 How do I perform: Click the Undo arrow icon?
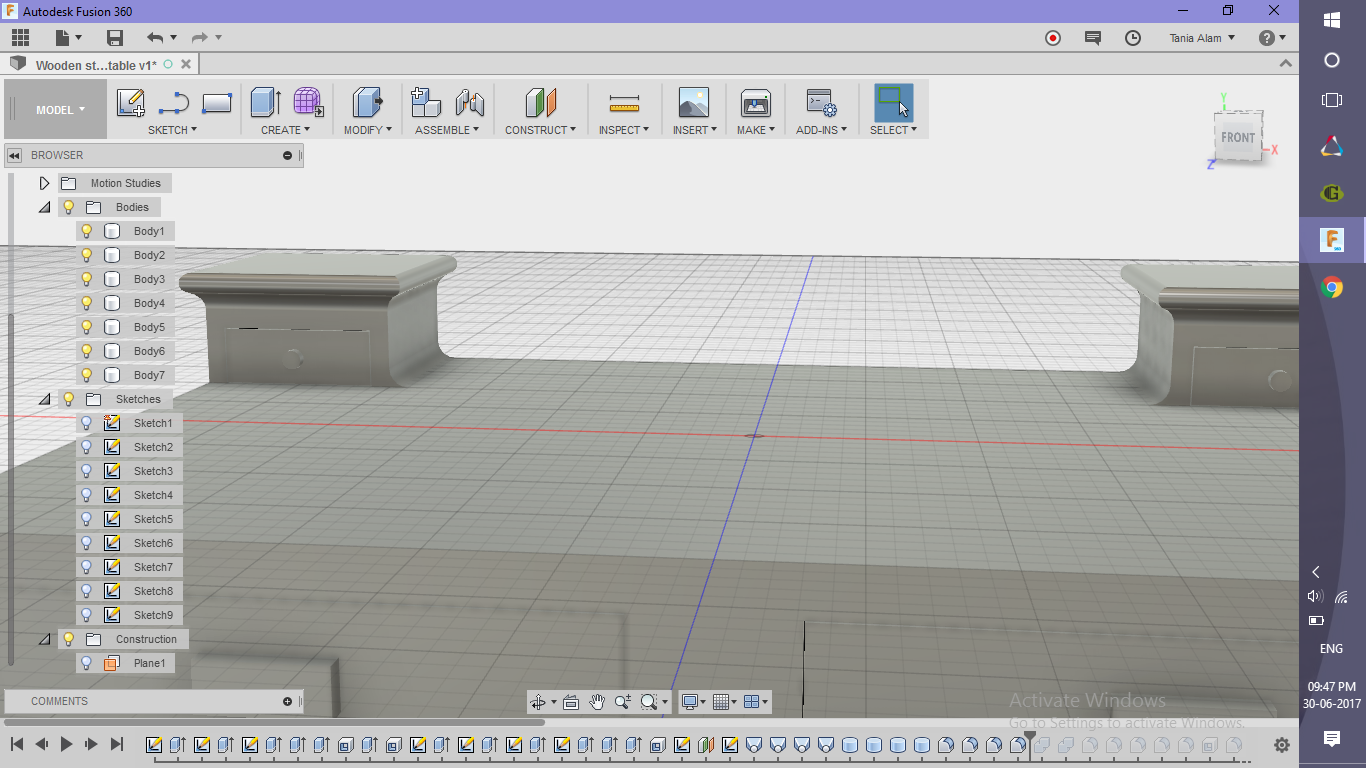click(x=155, y=38)
